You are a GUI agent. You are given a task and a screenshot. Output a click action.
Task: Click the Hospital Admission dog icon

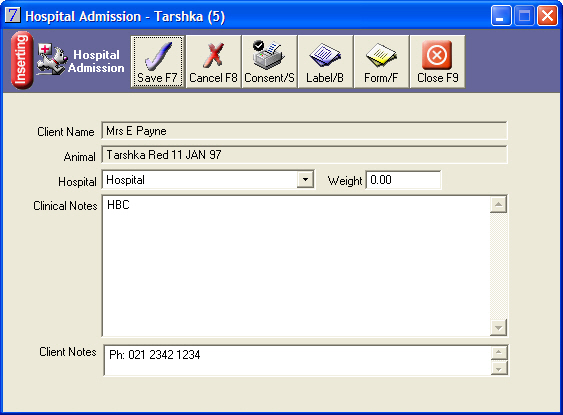[52, 60]
